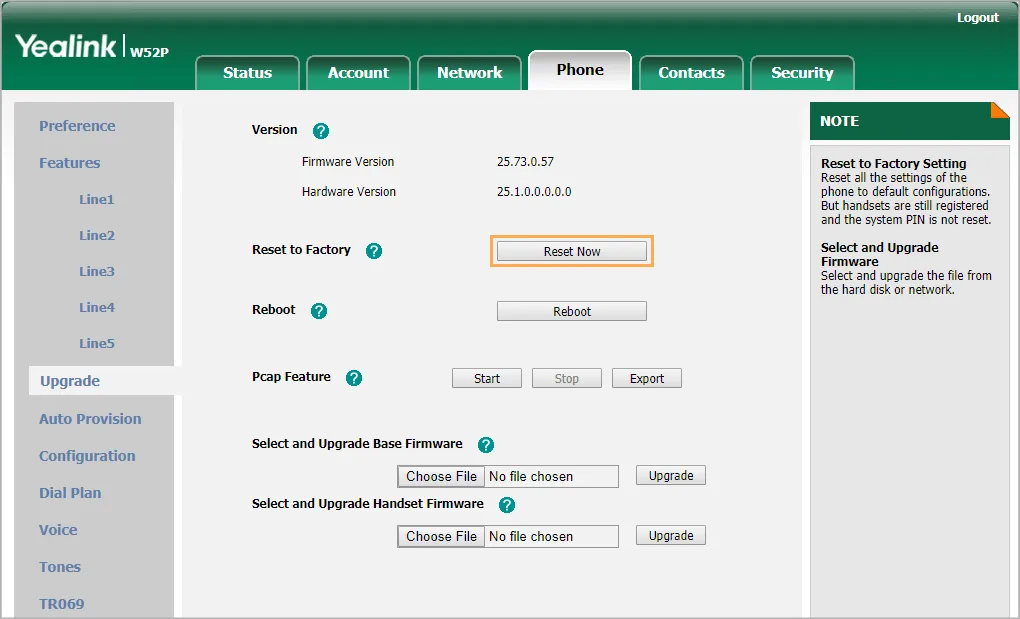Open the Account tab

358,73
